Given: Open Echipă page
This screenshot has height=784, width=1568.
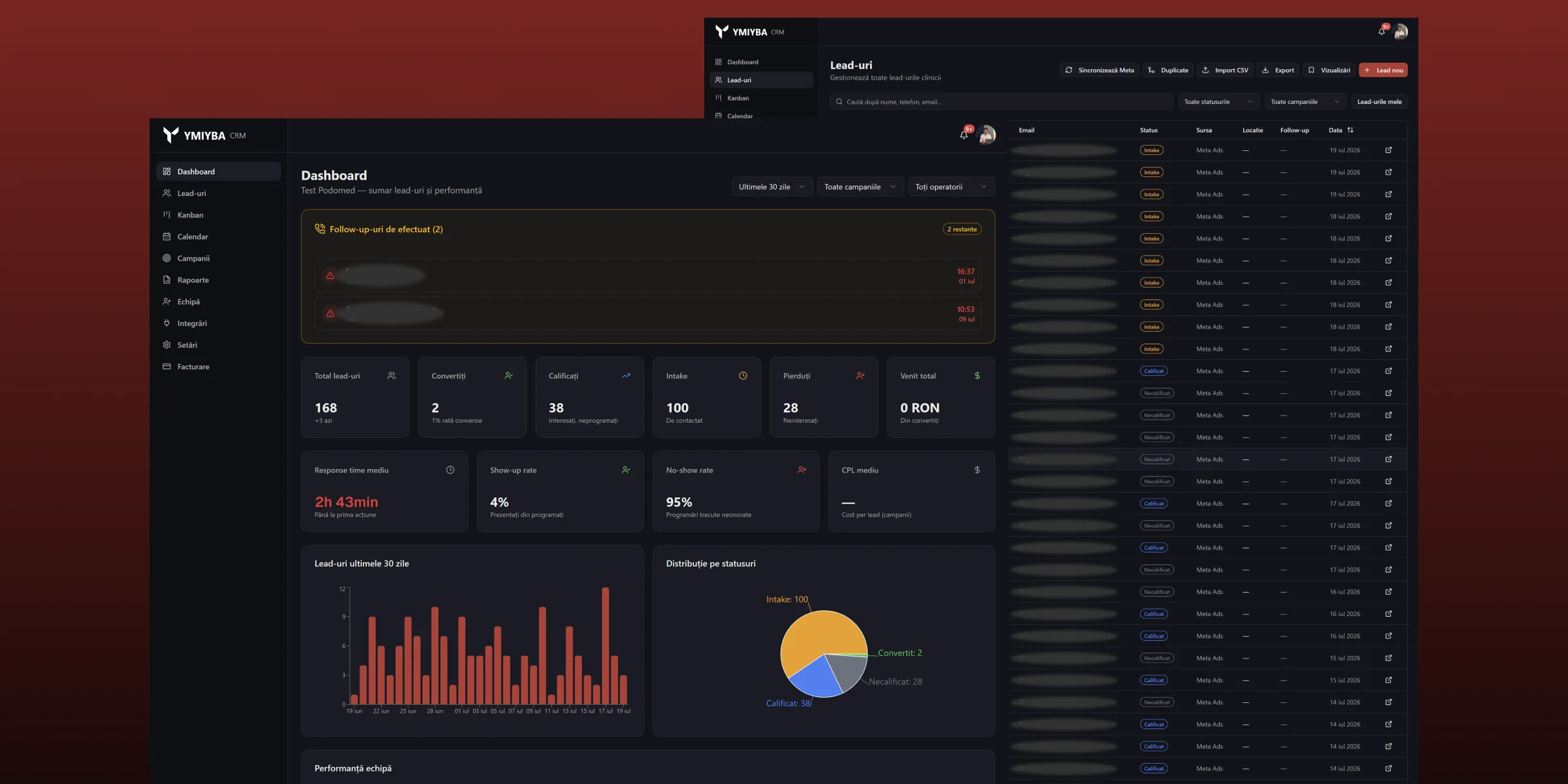Looking at the screenshot, I should [218, 301].
